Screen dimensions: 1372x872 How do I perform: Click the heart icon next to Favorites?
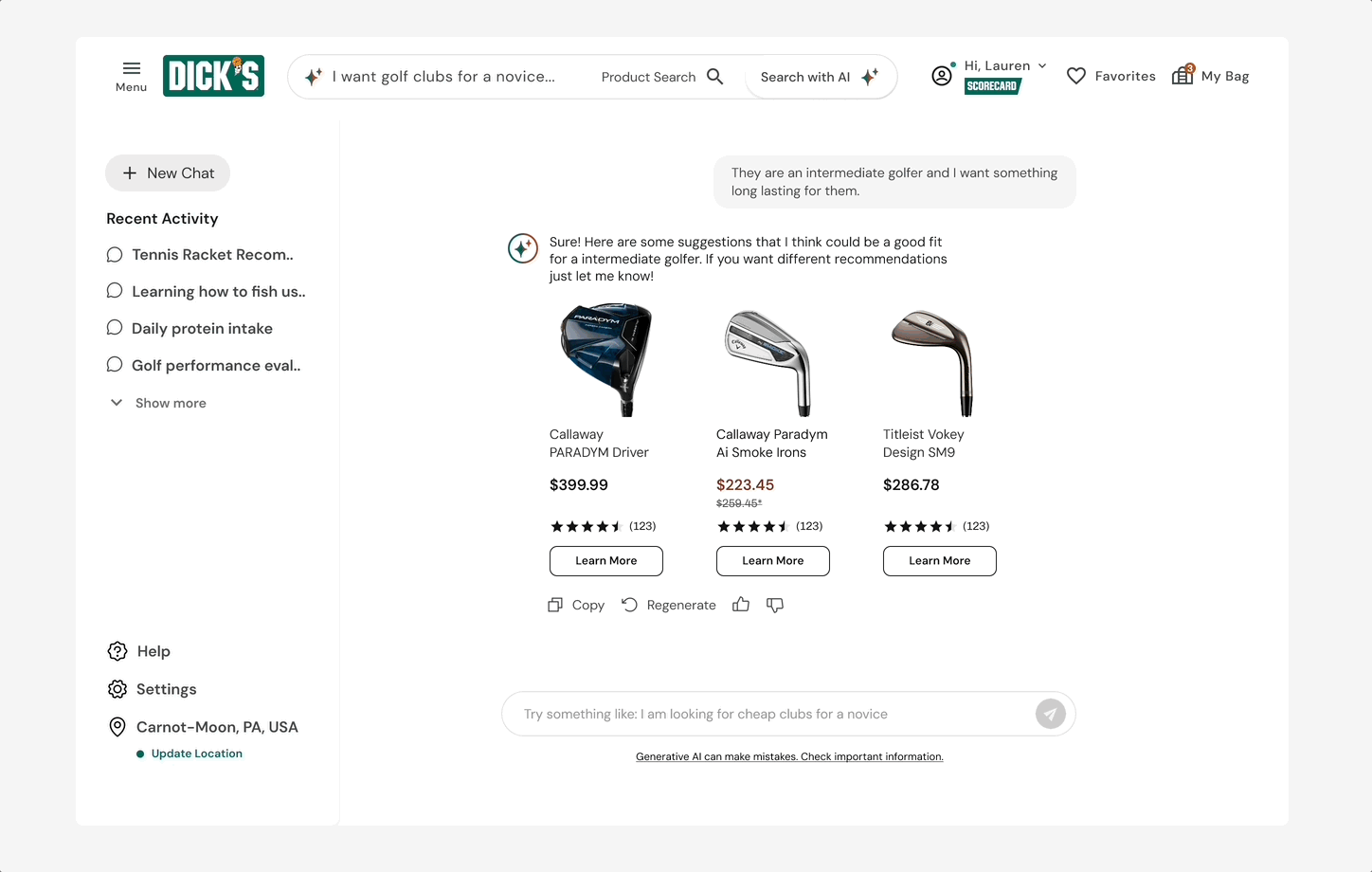tap(1076, 75)
